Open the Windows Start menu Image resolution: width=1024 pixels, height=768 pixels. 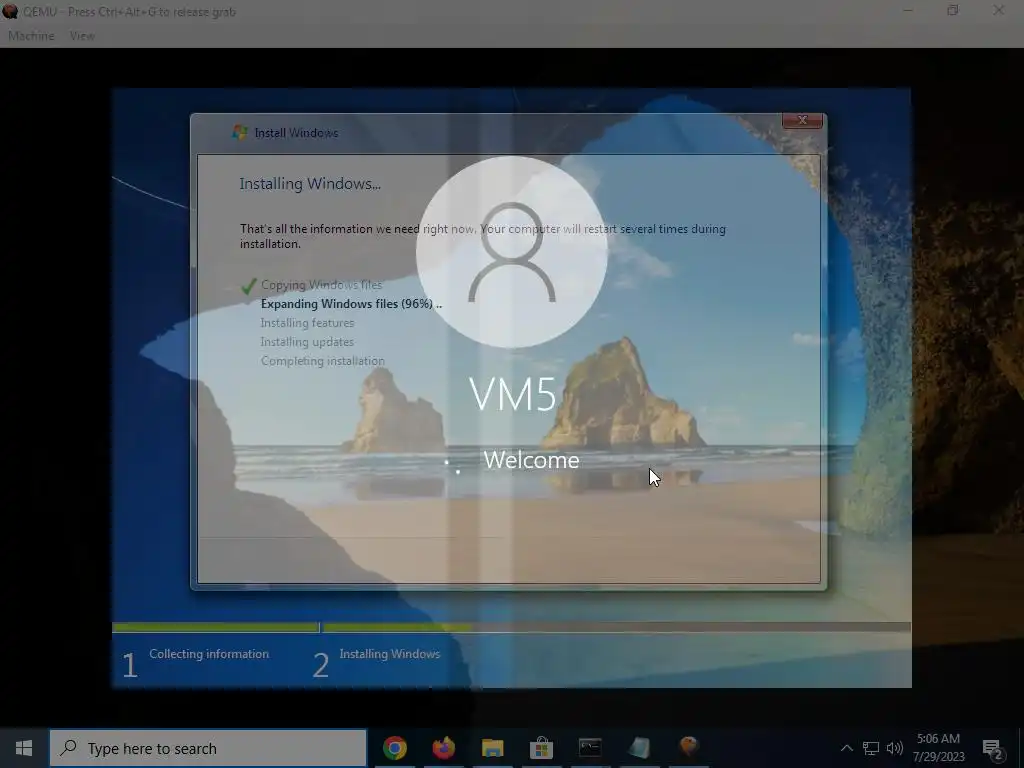[x=24, y=748]
